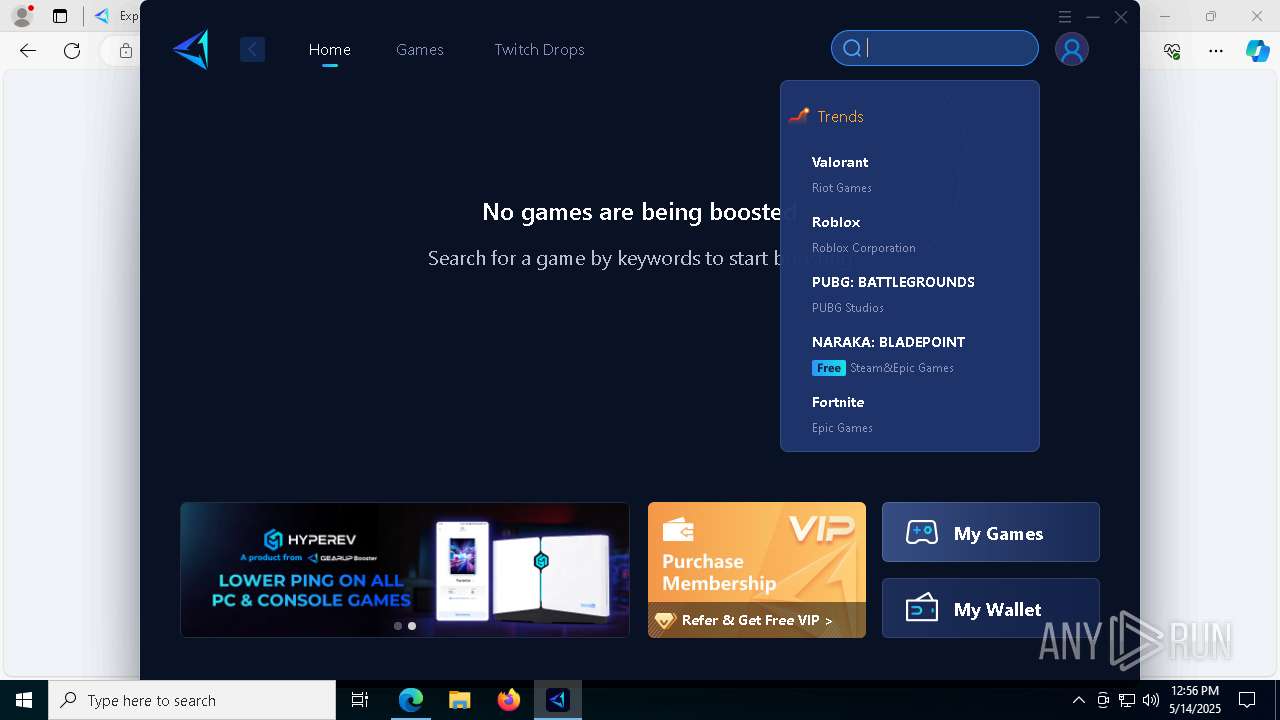Click the Free badge under NARAKA
Image resolution: width=1280 pixels, height=720 pixels.
click(829, 368)
